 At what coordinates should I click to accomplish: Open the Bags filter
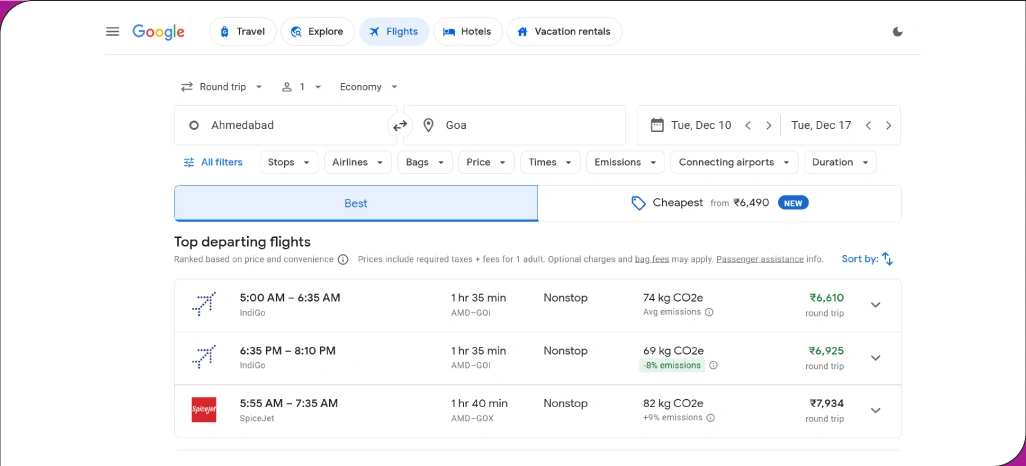pyautogui.click(x=425, y=162)
